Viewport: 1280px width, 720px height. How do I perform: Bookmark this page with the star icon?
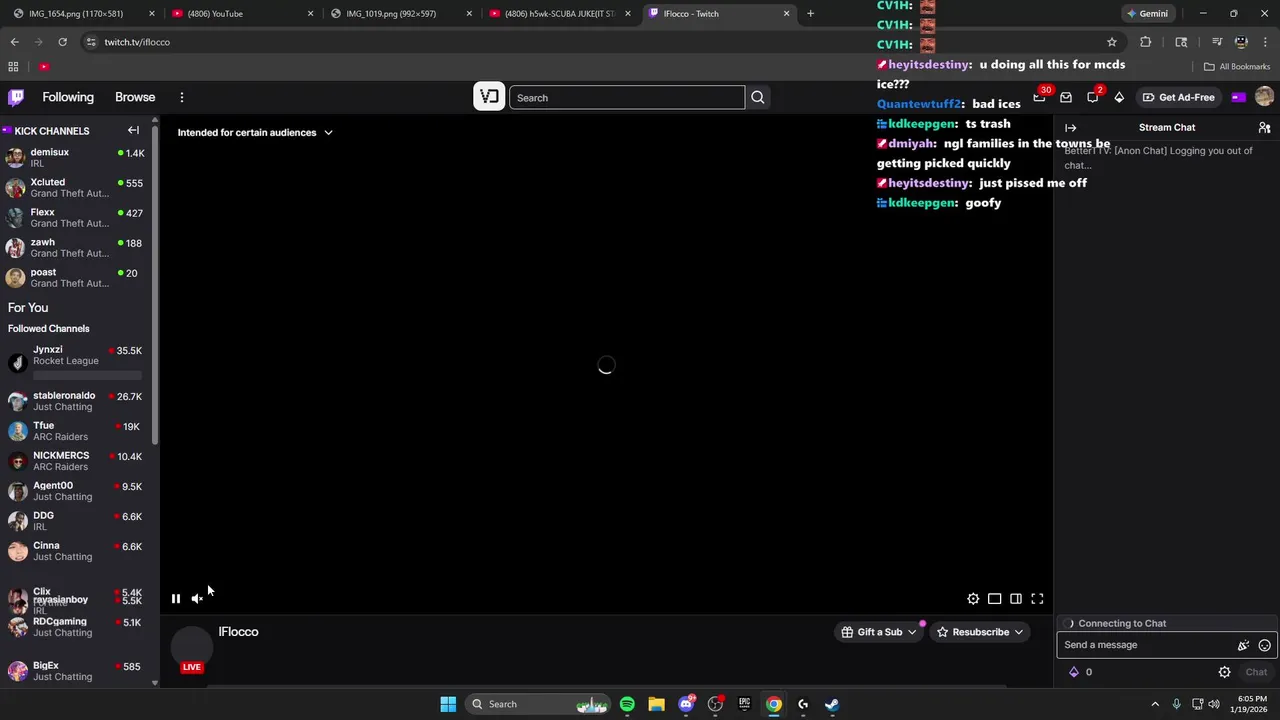pos(1111,42)
